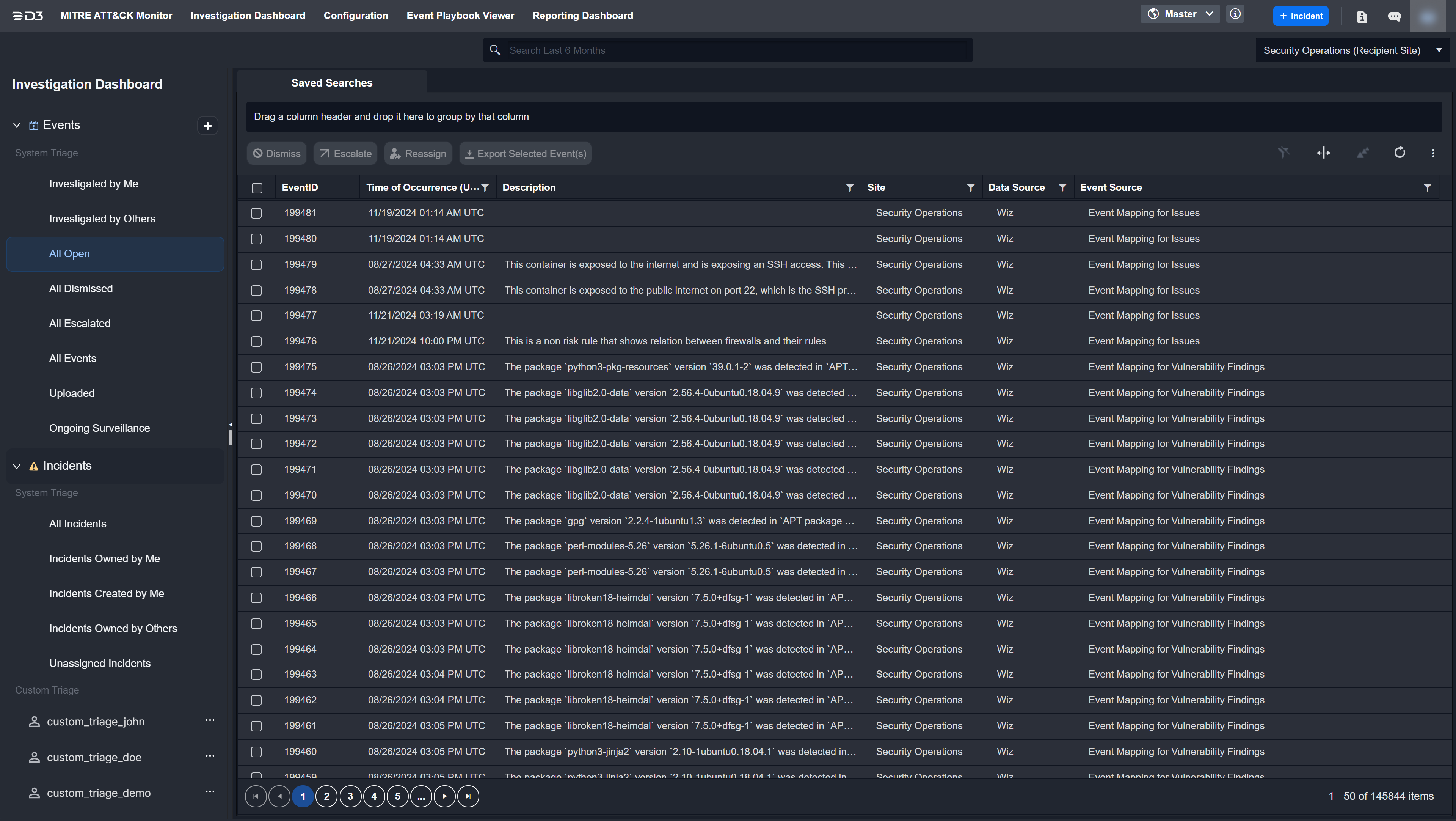Add new Events triage with plus icon
The height and width of the screenshot is (821, 1456).
tap(207, 126)
